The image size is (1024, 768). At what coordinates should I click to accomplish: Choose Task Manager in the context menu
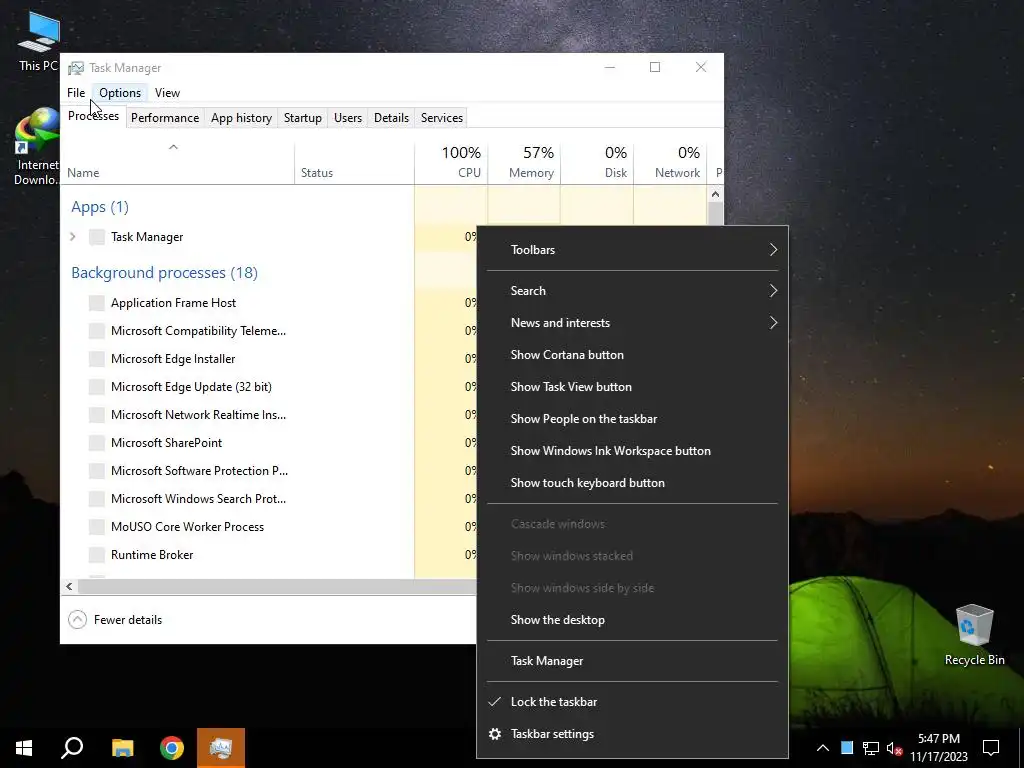[x=632, y=661]
